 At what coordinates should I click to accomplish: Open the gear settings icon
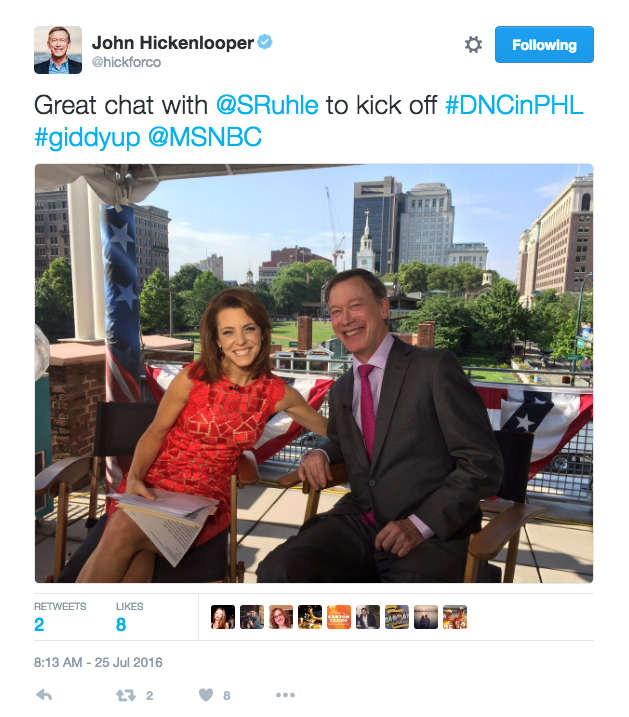tap(473, 45)
